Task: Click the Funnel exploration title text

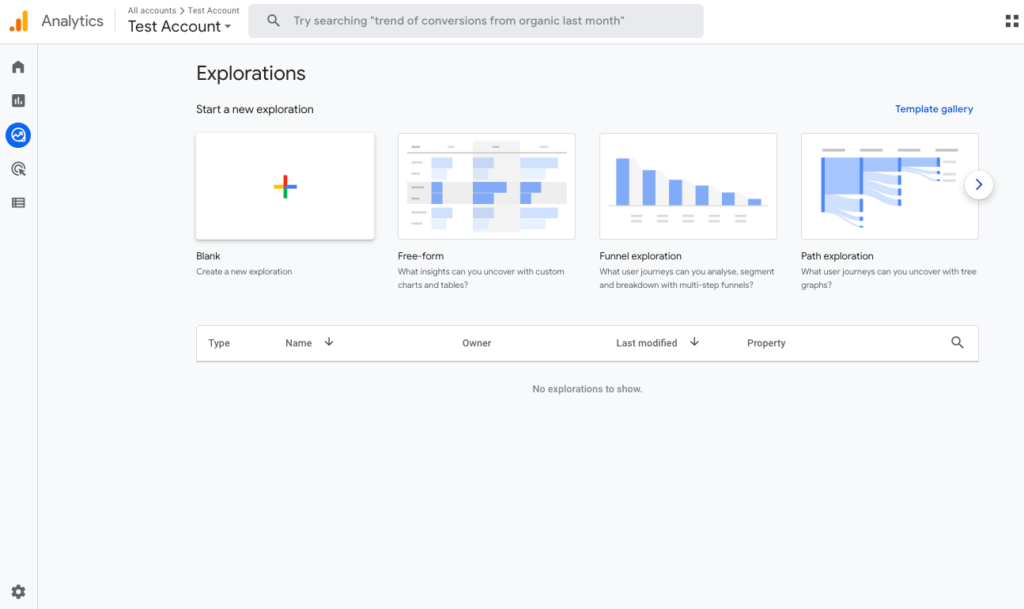Action: (640, 257)
